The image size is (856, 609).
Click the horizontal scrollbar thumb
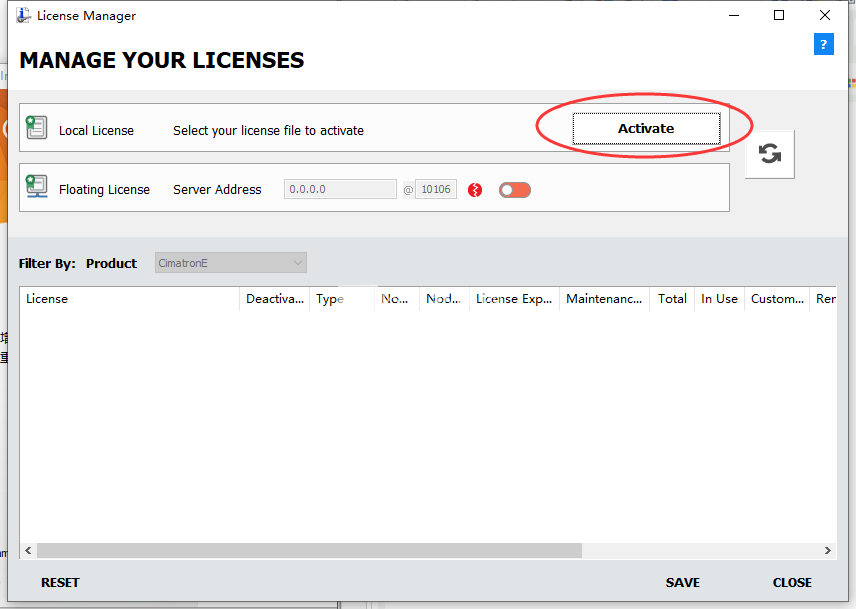coord(309,551)
